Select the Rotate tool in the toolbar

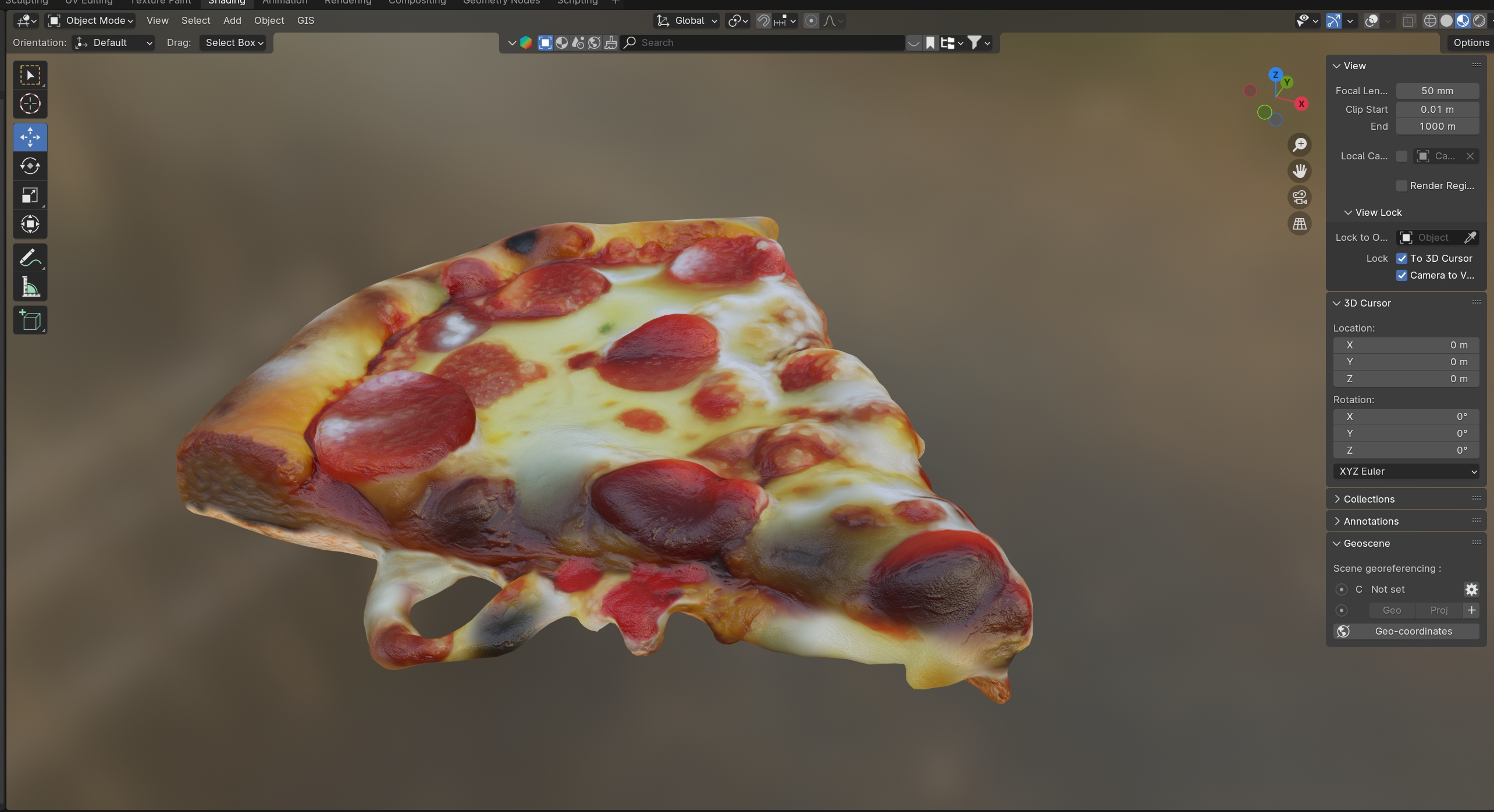pos(30,166)
